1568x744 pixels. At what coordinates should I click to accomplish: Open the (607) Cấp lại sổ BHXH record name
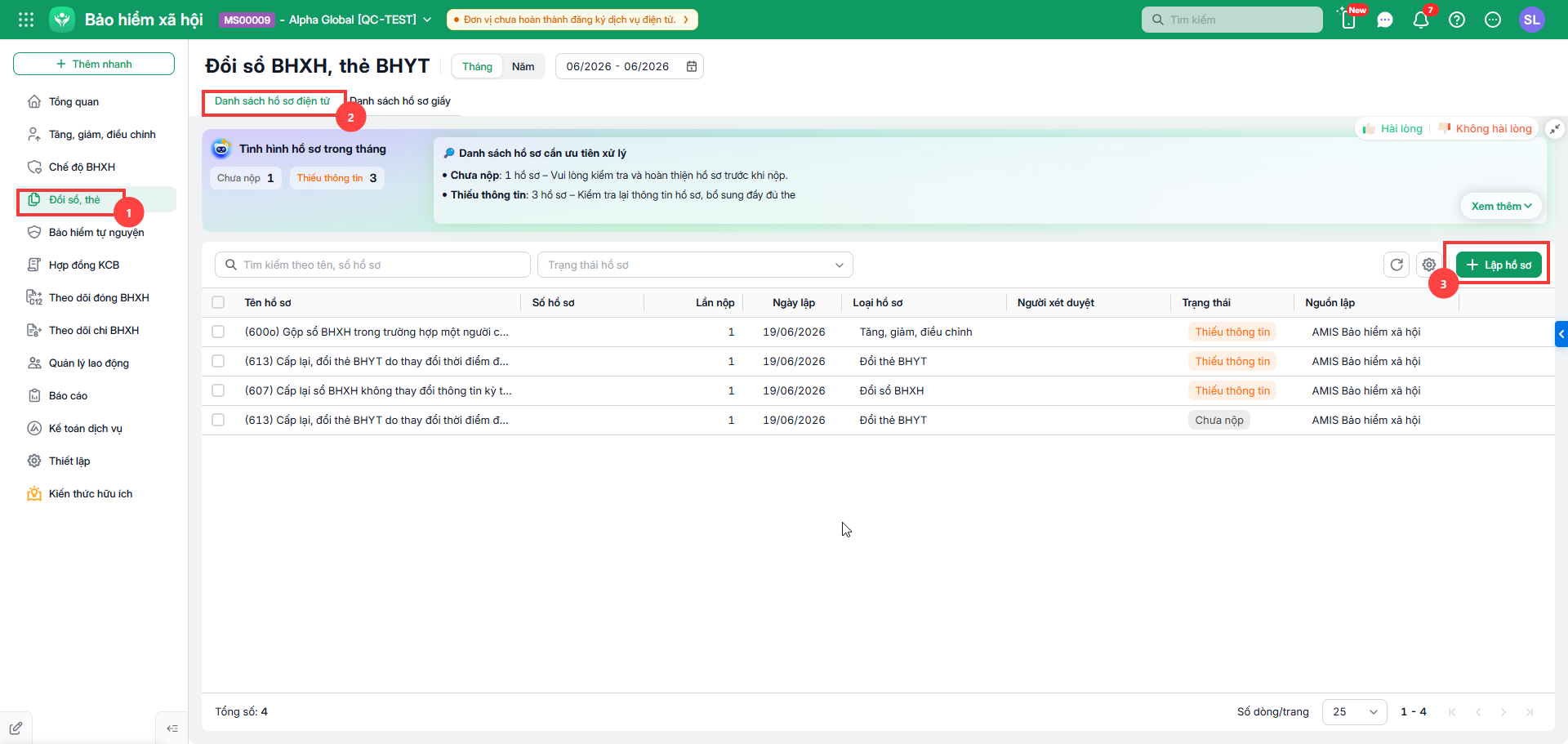click(378, 390)
